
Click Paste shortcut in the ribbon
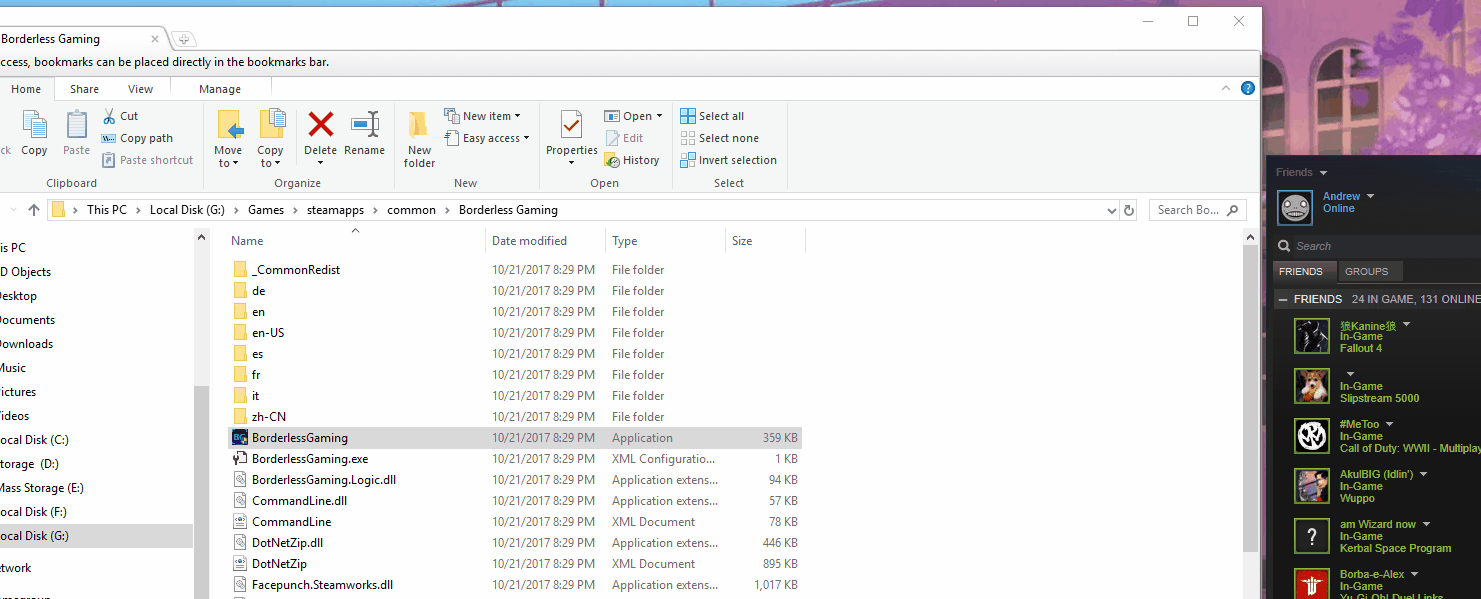[x=146, y=160]
